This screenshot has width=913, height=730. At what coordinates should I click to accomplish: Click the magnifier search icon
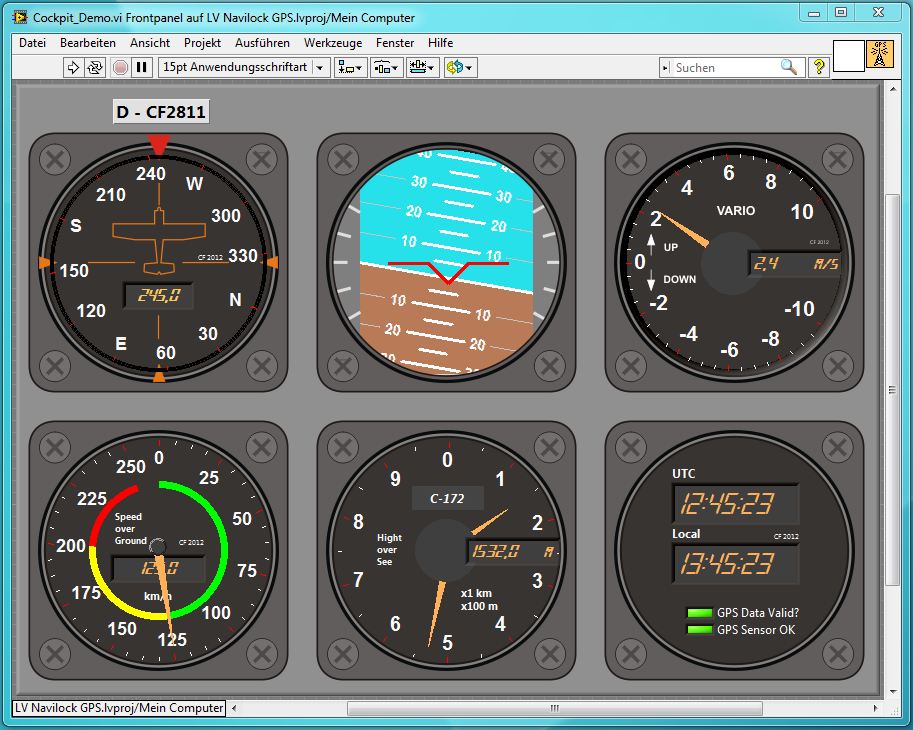click(789, 67)
